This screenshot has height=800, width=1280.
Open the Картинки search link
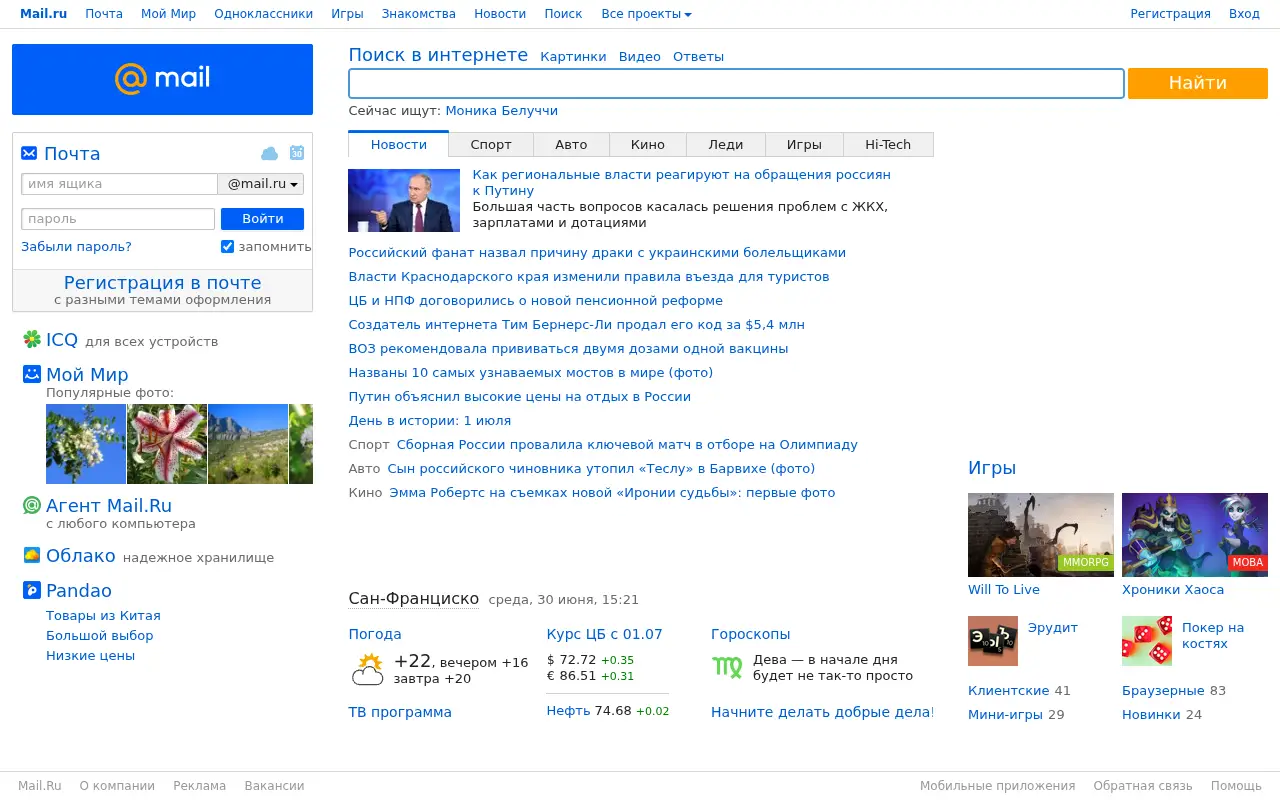(573, 57)
